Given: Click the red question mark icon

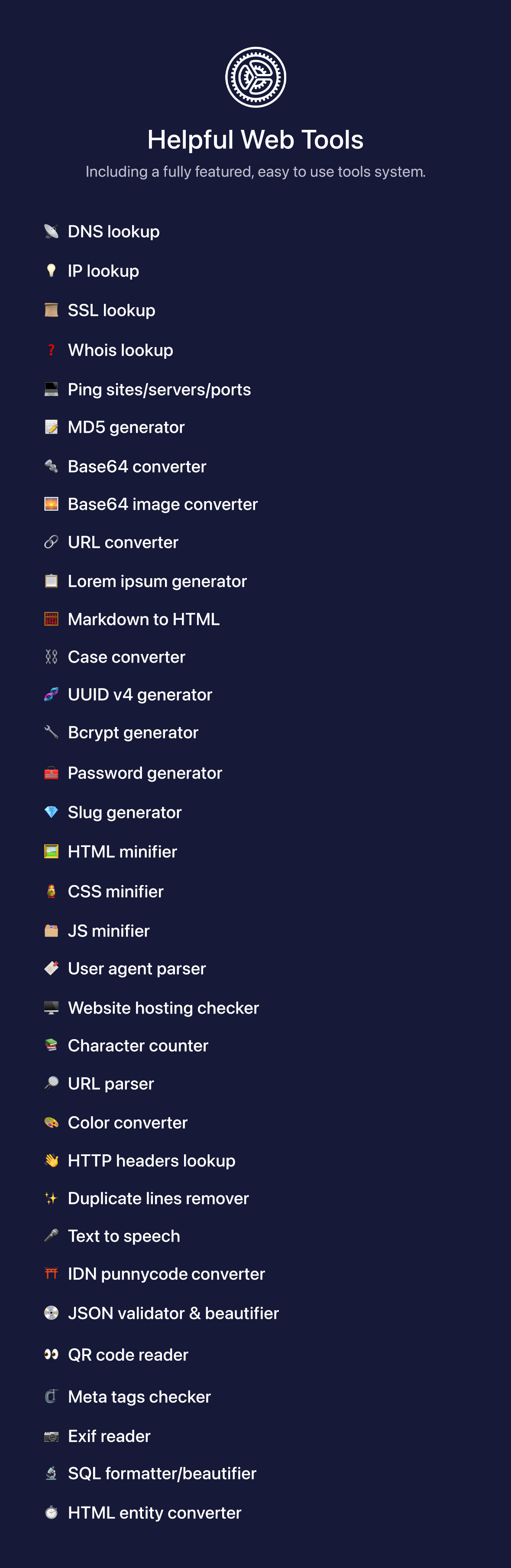Looking at the screenshot, I should 51,350.
